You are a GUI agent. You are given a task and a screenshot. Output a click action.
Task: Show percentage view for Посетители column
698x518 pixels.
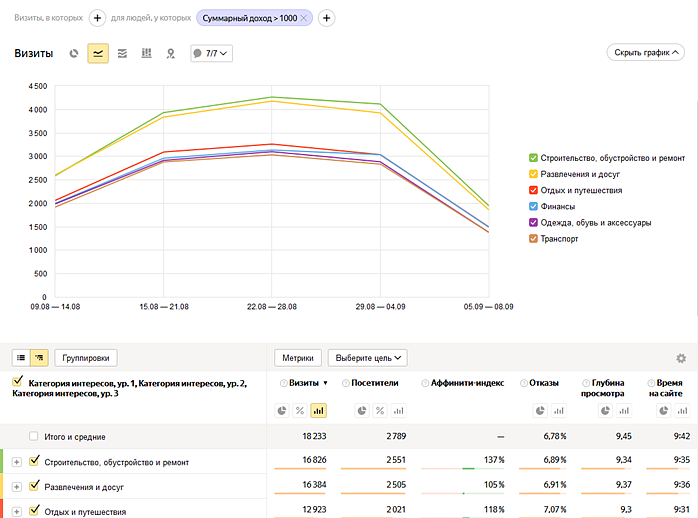pyautogui.click(x=380, y=410)
